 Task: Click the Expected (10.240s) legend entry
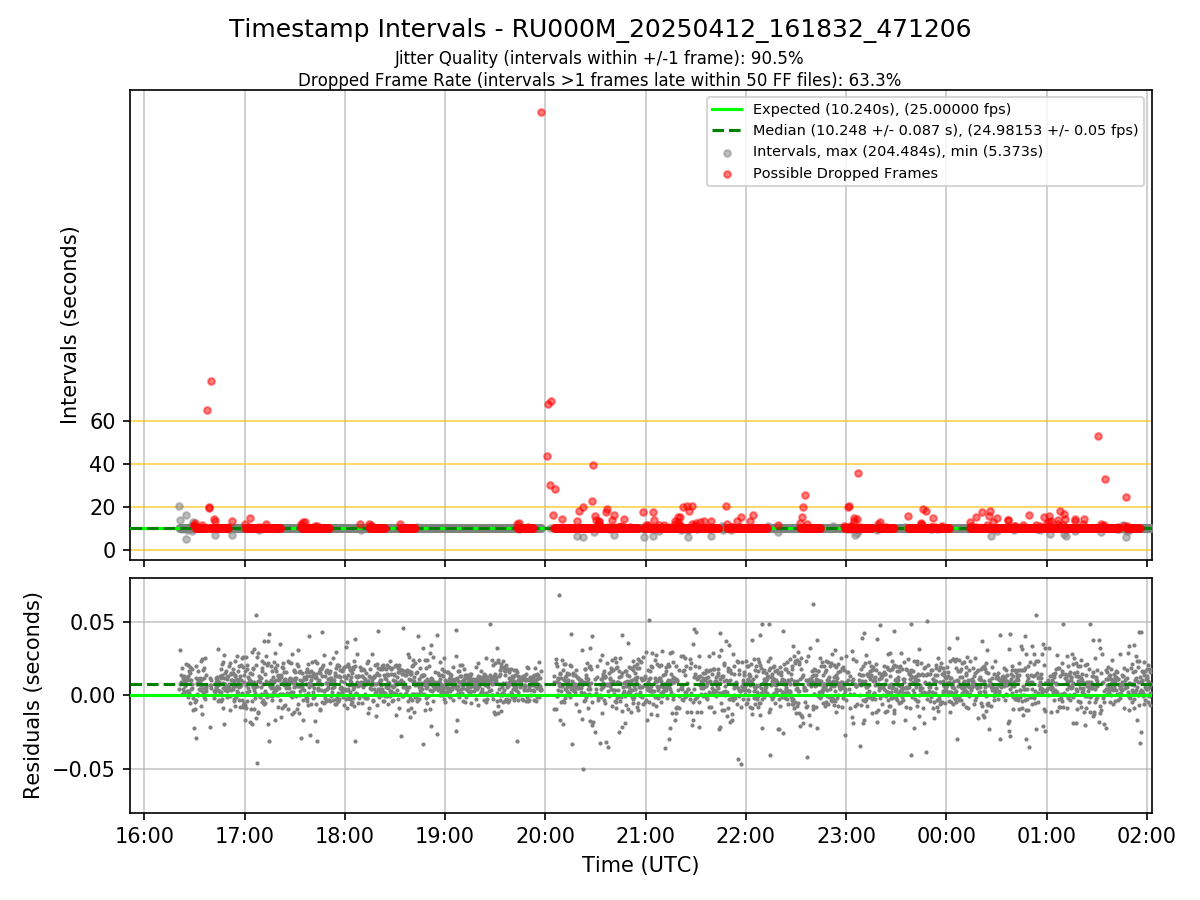pos(882,109)
